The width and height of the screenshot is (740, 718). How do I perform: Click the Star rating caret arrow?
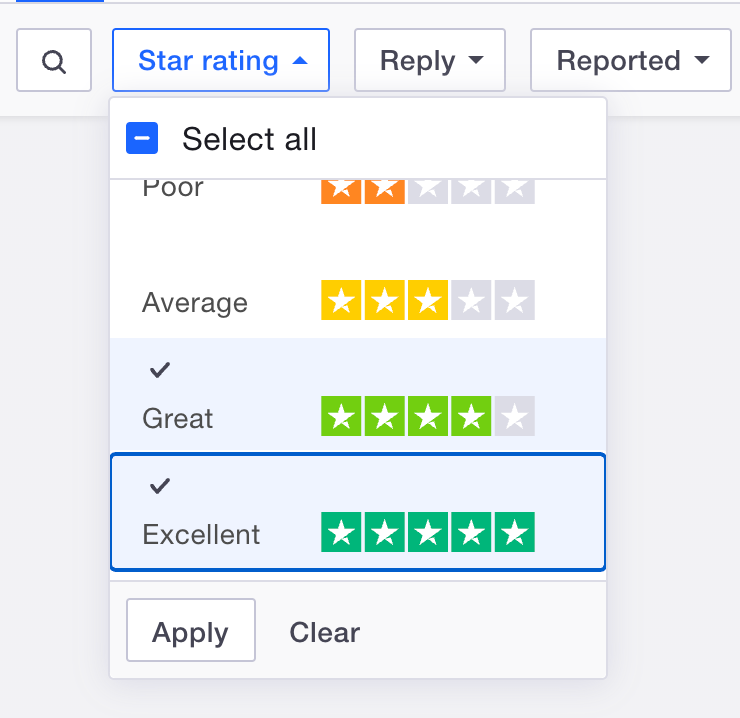pos(300,61)
